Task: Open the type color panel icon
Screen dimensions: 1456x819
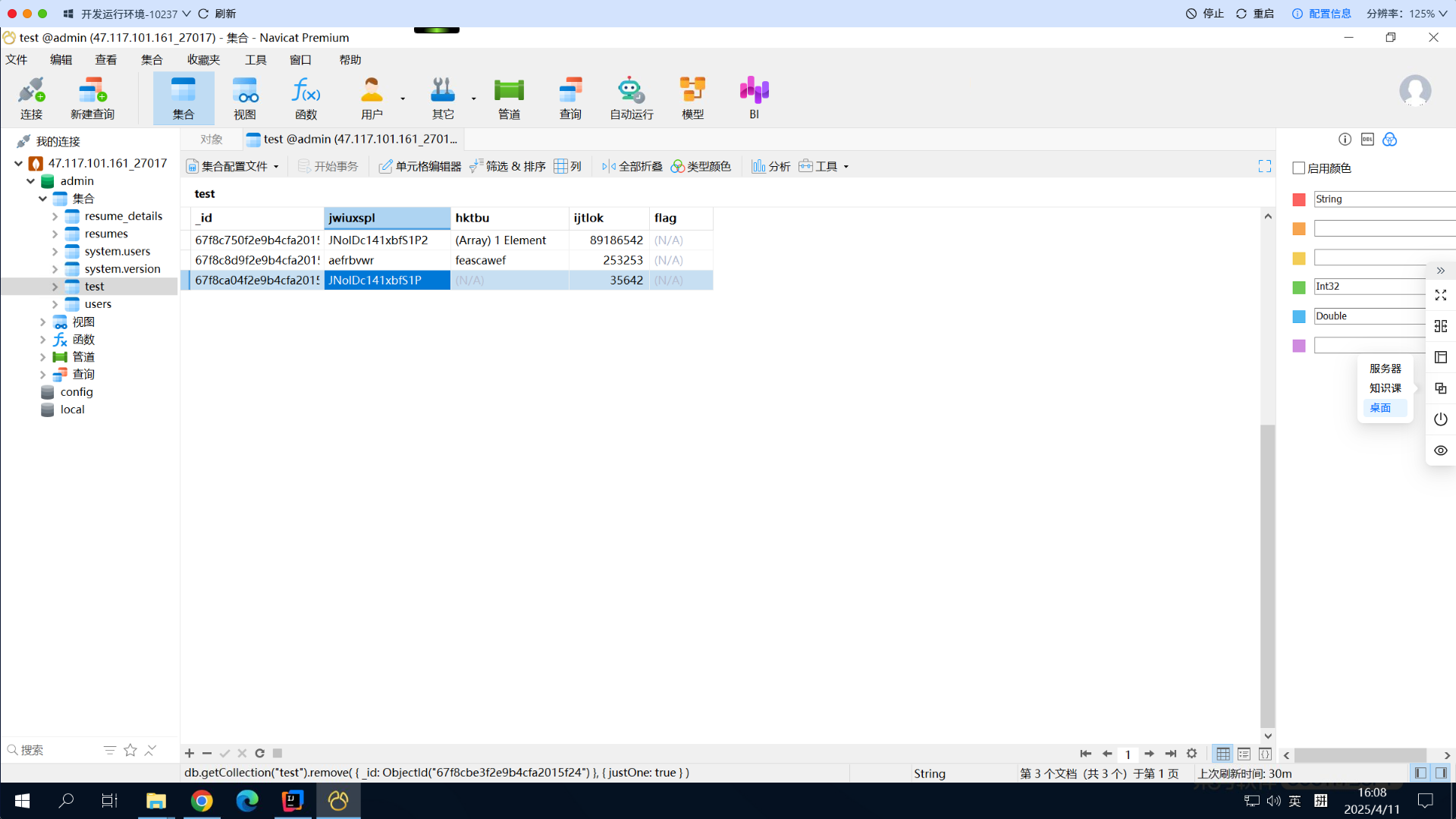Action: 1389,140
